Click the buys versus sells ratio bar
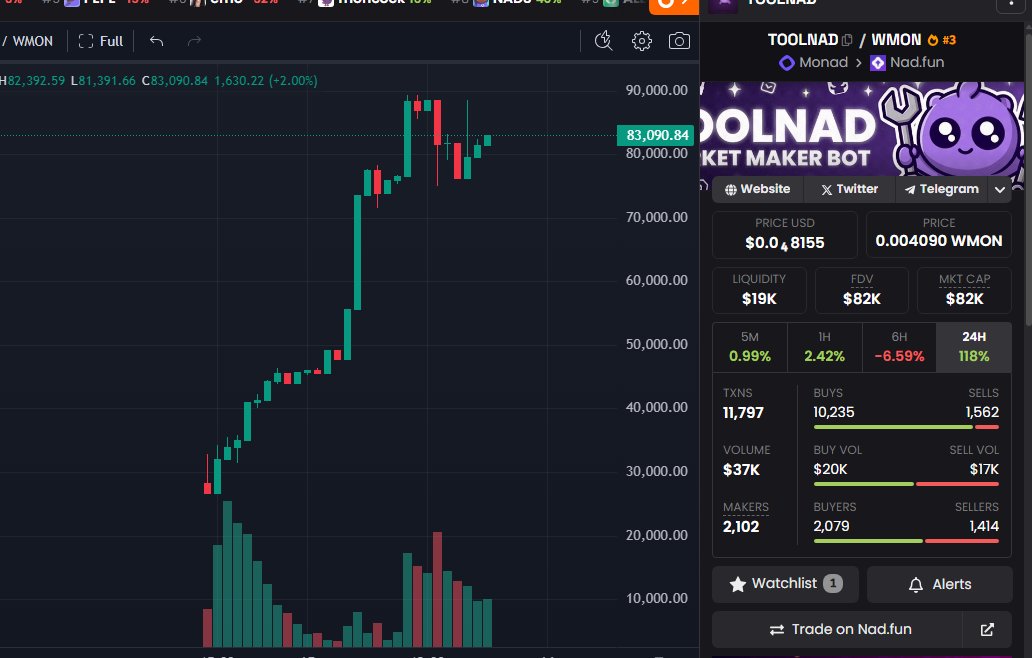This screenshot has width=1032, height=658. (x=906, y=427)
